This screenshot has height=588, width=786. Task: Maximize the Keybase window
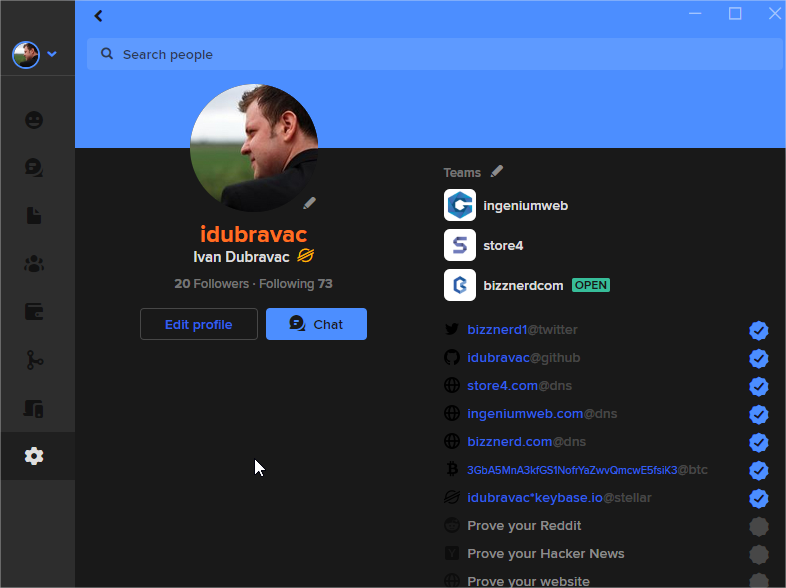(x=735, y=14)
